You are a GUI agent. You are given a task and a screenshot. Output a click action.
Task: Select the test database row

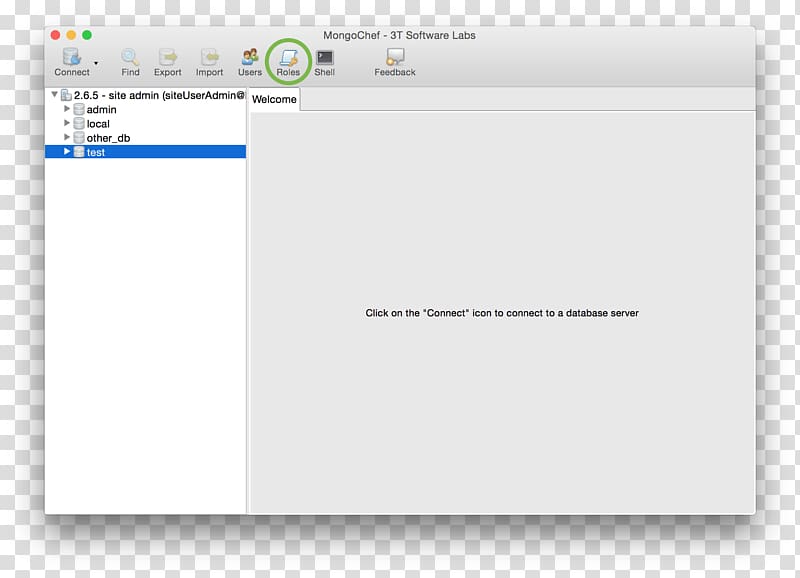[145, 152]
